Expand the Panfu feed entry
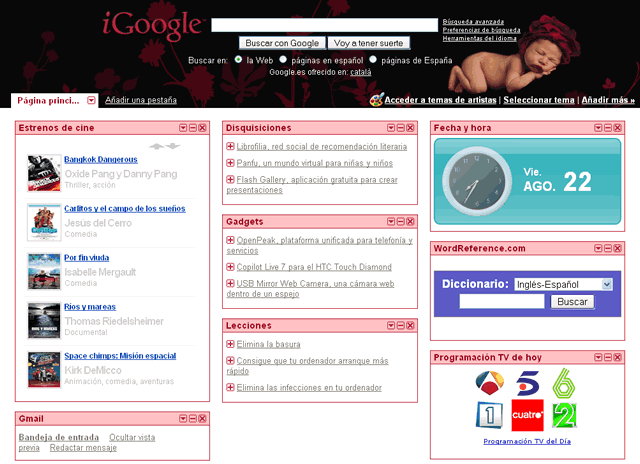Image resolution: width=640 pixels, height=464 pixels. 230,163
